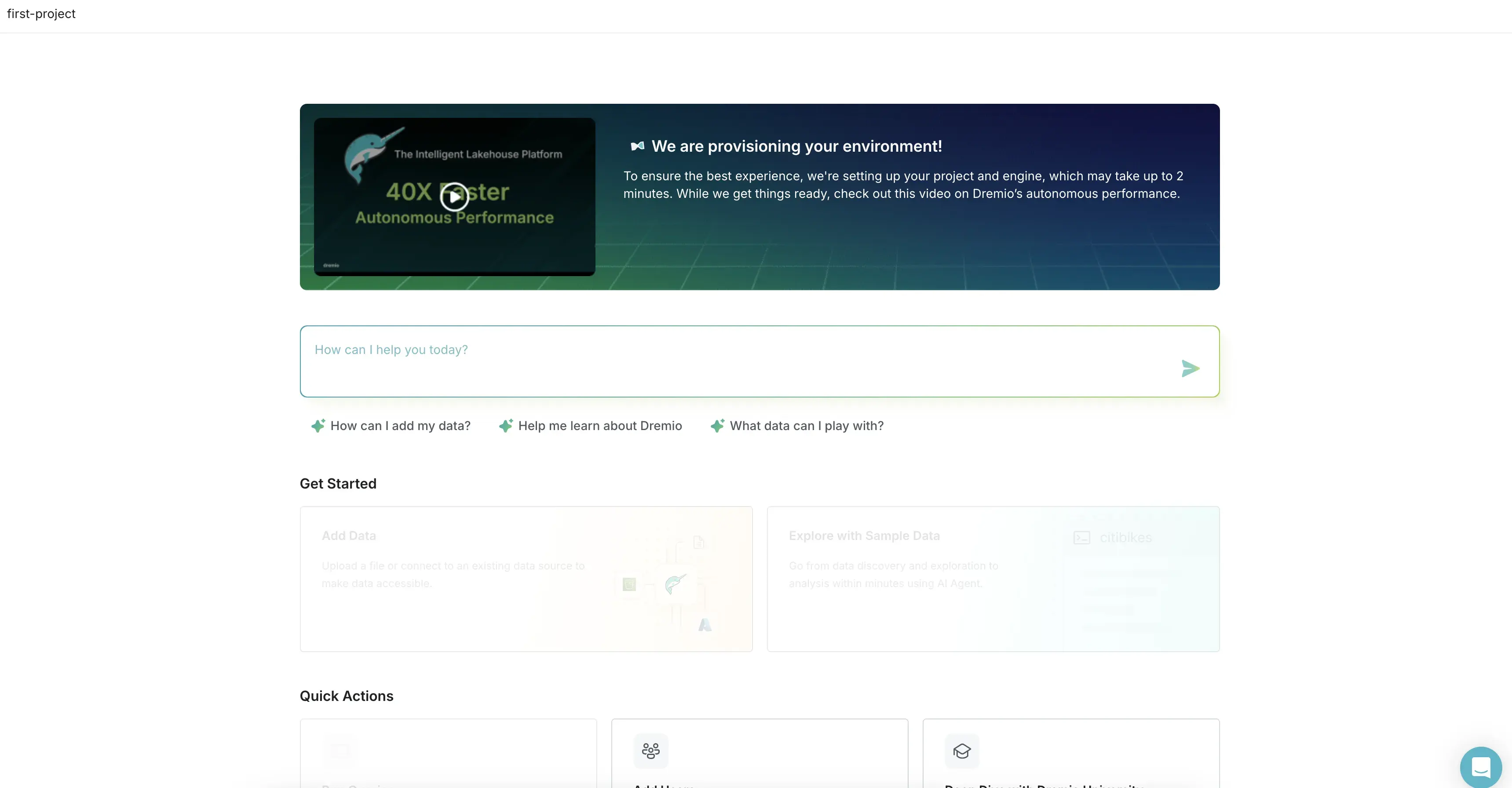1512x788 pixels.
Task: Click the Get Started heading
Action: click(338, 483)
